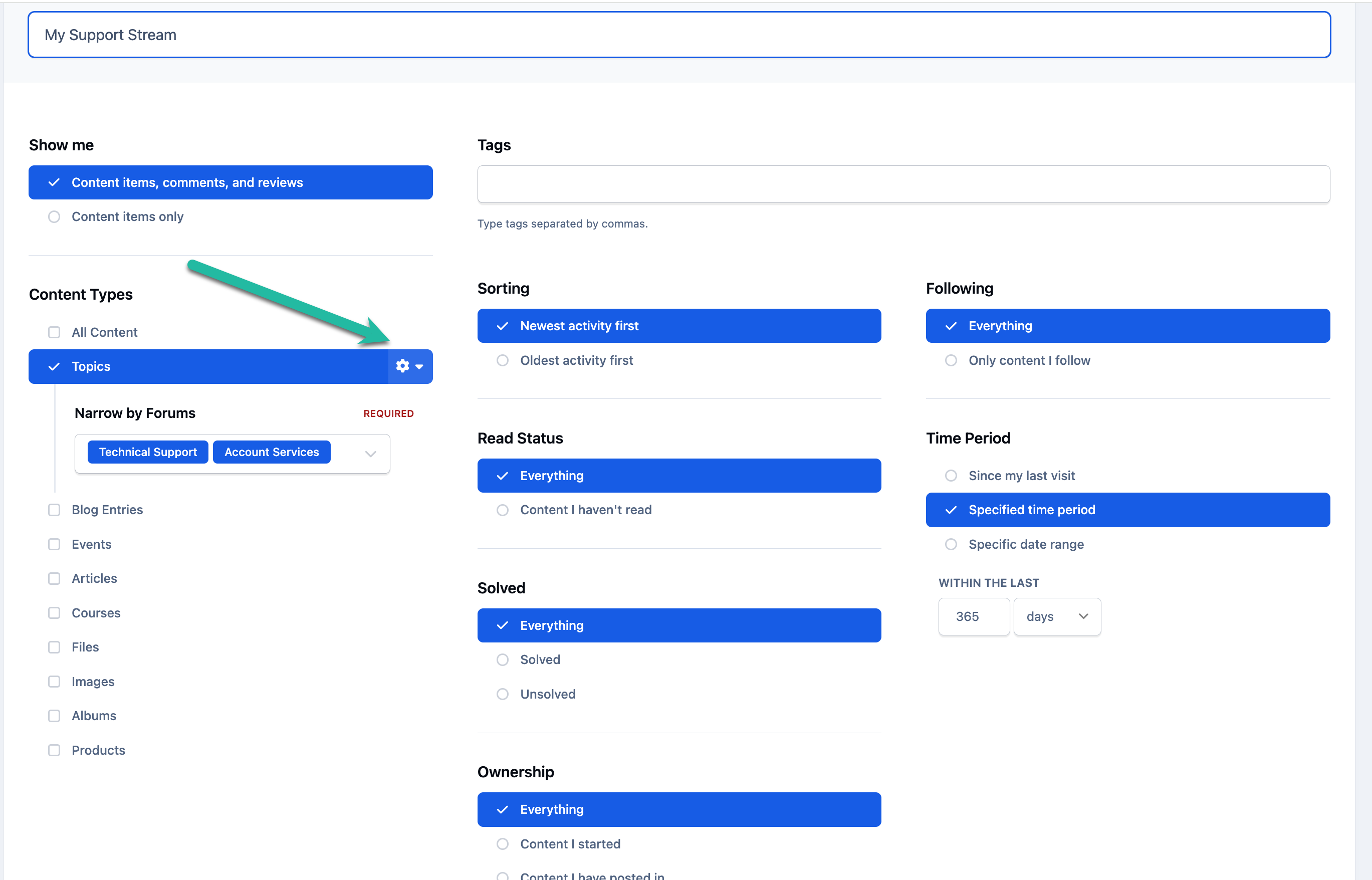Screen dimensions: 1372x880
Task: Check the All Content checkbox
Action: click(54, 332)
